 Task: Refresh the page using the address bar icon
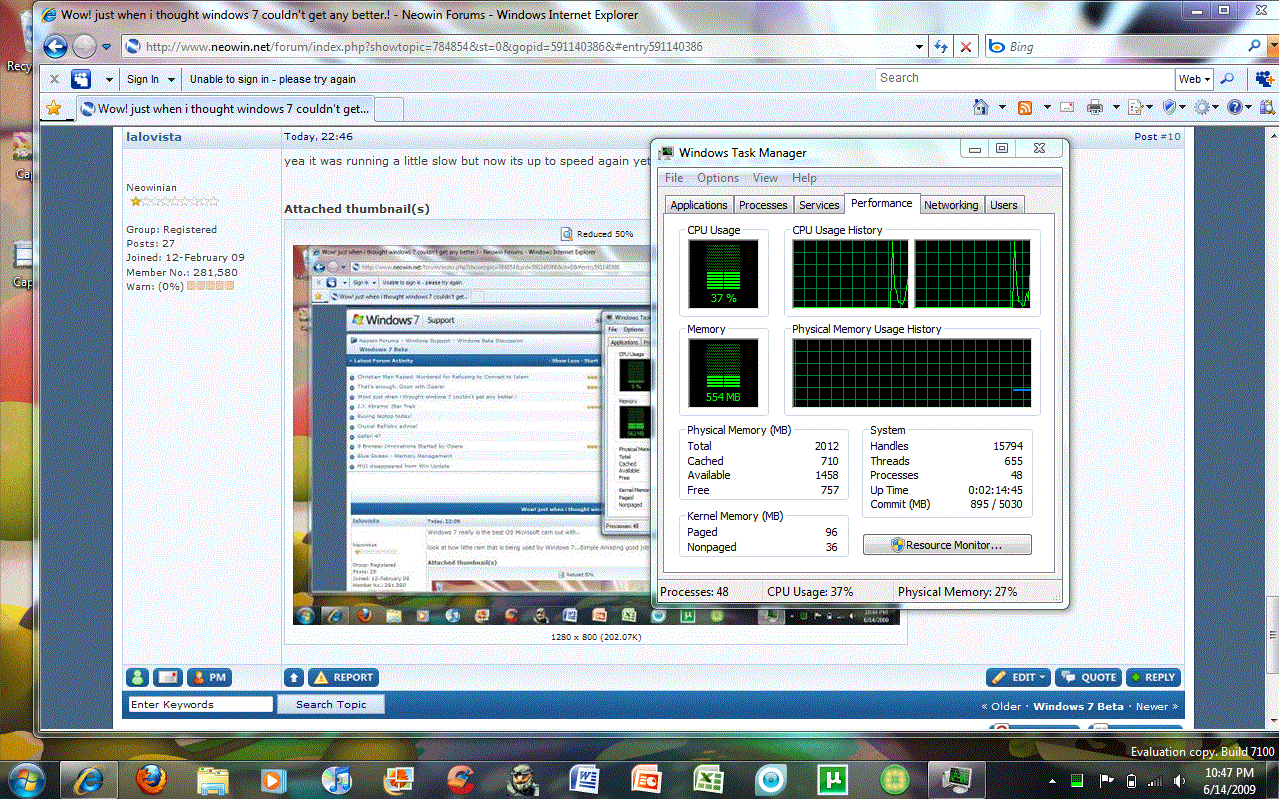tap(940, 46)
